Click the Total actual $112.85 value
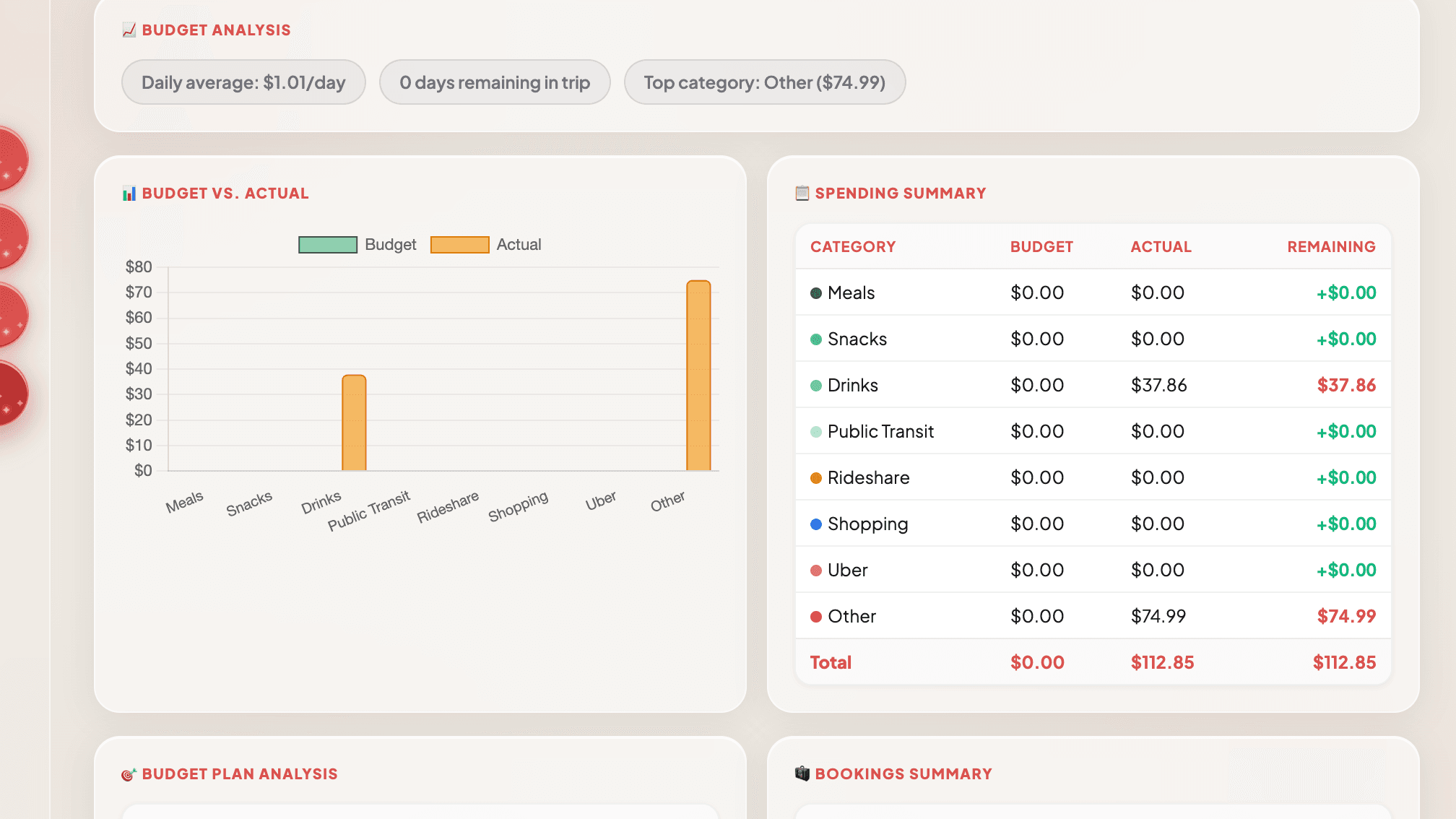This screenshot has height=819, width=1456. 1162,663
